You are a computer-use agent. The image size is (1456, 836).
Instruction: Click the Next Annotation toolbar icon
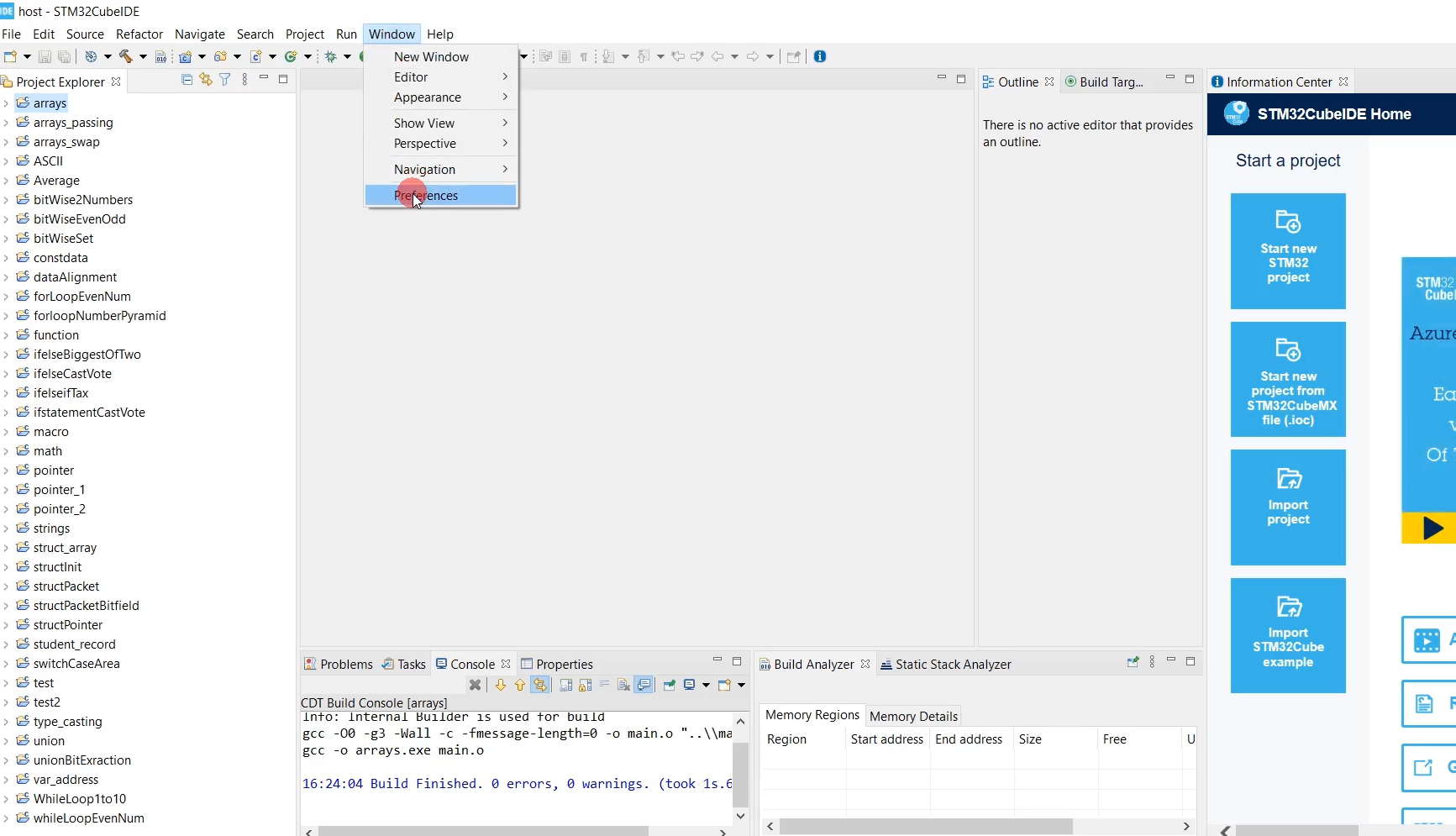(x=608, y=56)
